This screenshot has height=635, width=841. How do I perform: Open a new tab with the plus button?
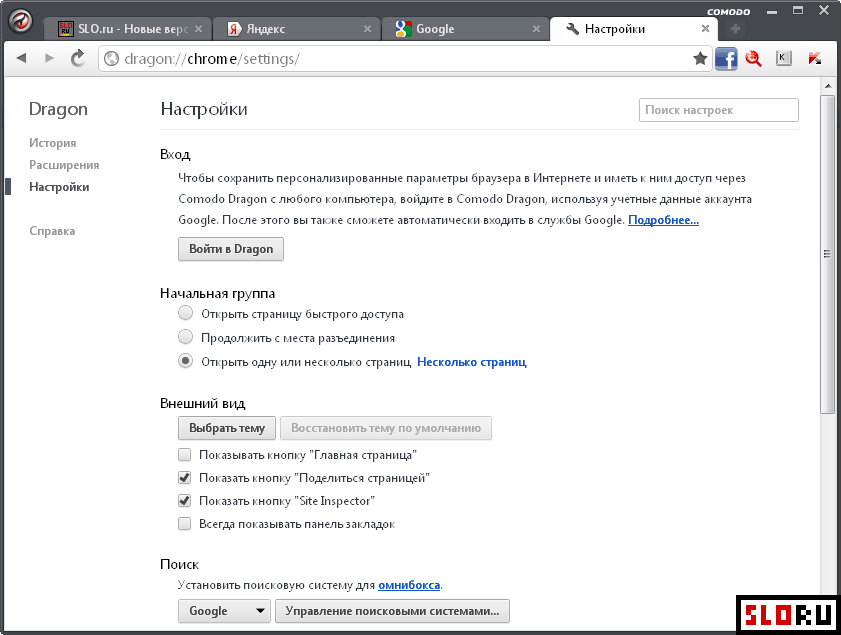coord(735,29)
